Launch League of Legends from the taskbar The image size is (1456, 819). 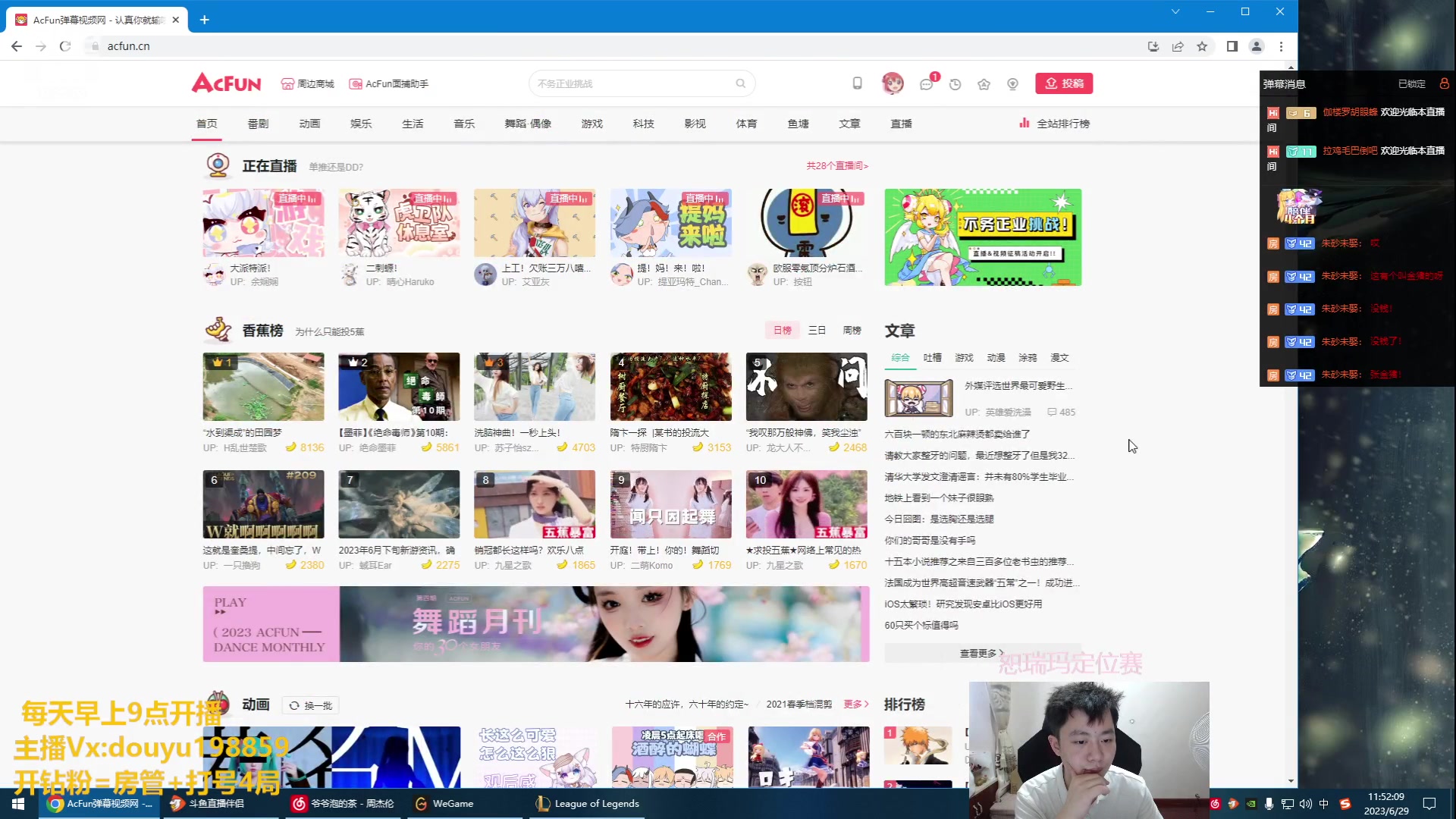coord(588,804)
